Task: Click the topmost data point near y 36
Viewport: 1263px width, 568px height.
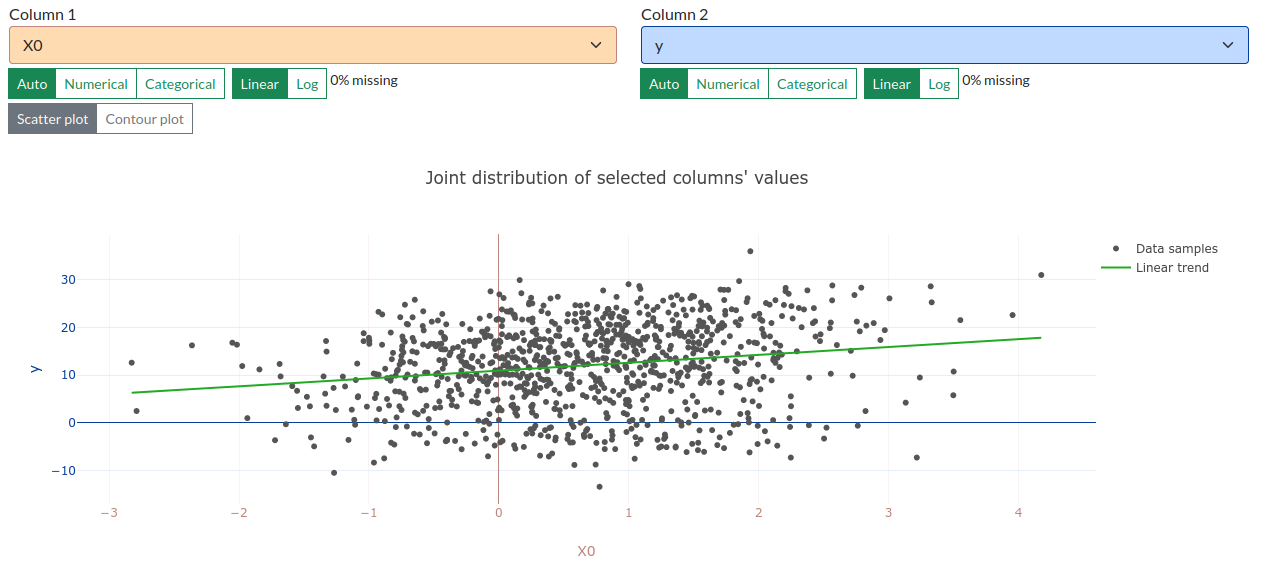Action: pyautogui.click(x=750, y=251)
